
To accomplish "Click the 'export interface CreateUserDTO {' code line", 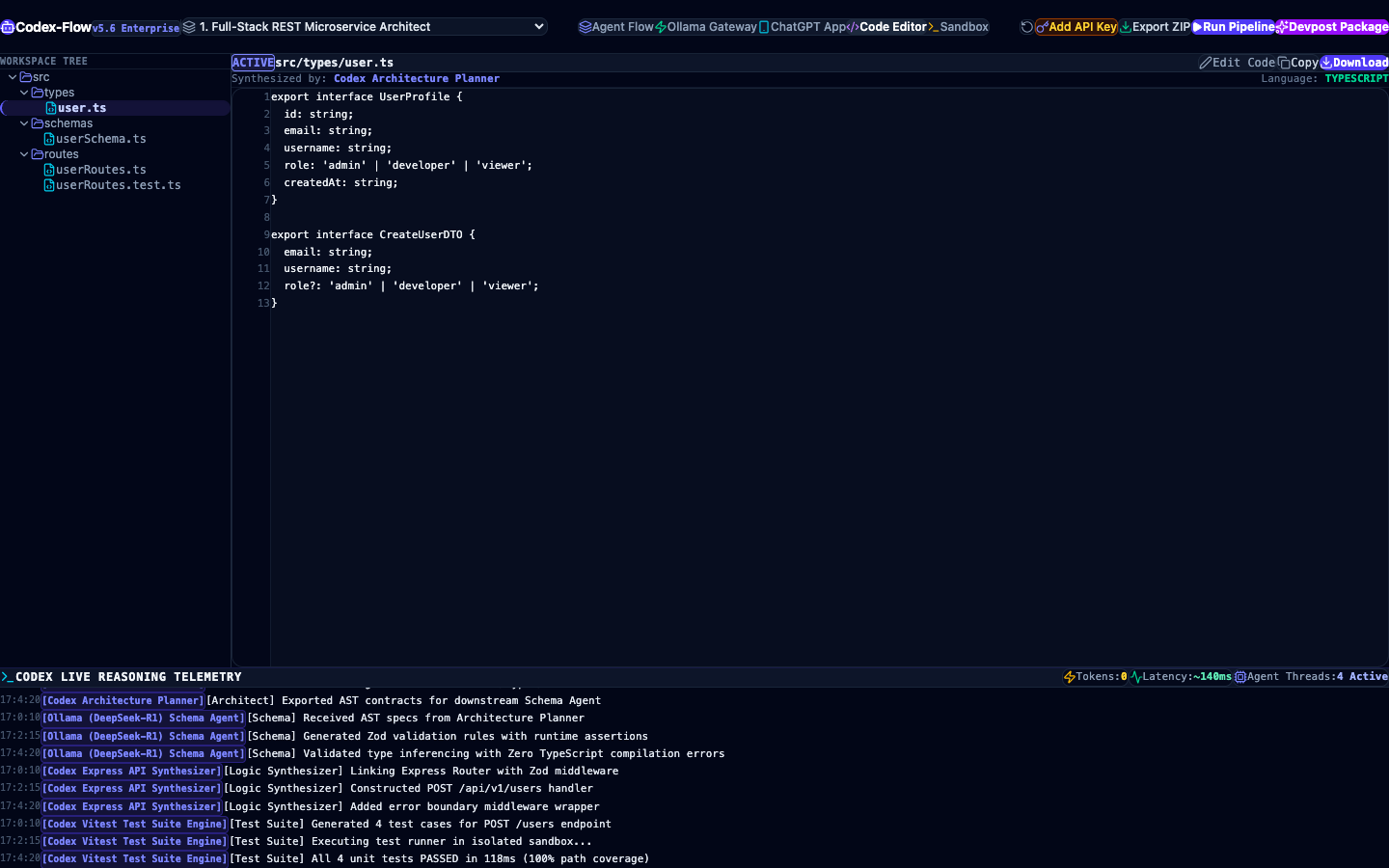I will (x=373, y=234).
